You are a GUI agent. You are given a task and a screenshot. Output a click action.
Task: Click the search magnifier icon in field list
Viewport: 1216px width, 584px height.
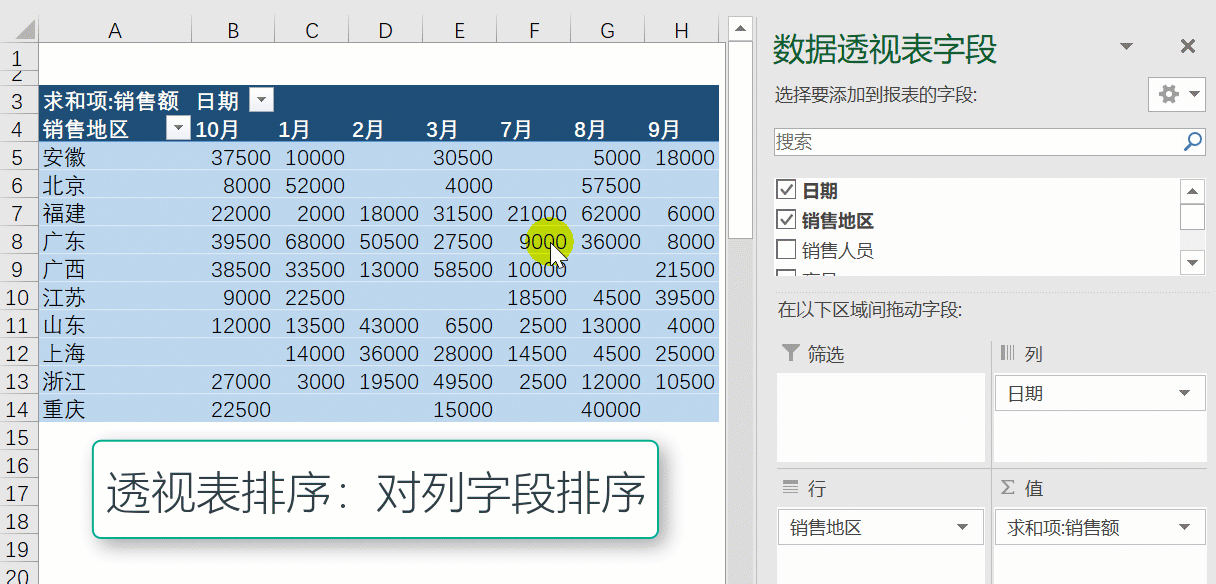[1193, 142]
